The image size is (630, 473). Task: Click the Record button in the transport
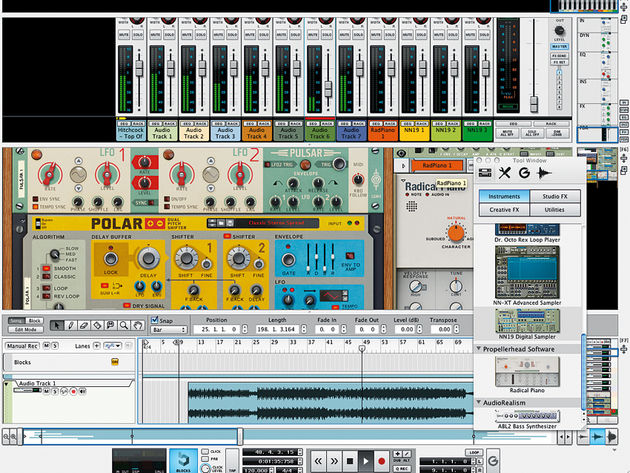[381, 461]
